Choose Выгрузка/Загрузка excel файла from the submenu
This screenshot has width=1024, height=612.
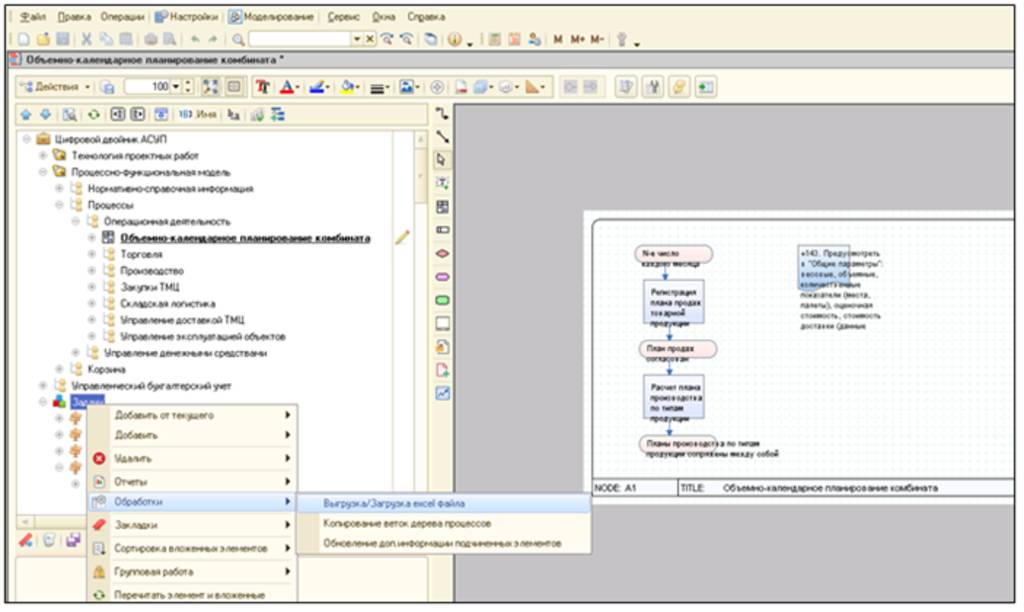(394, 503)
